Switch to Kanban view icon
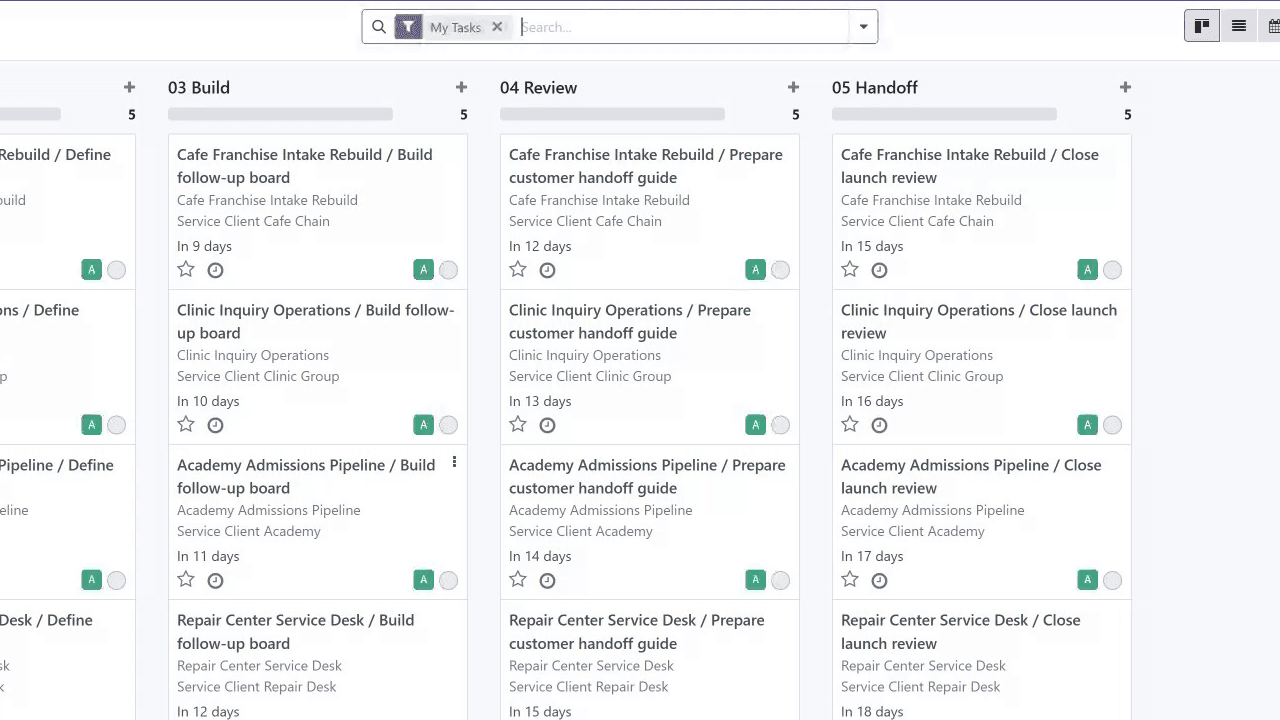Image resolution: width=1280 pixels, height=720 pixels. 1202,27
